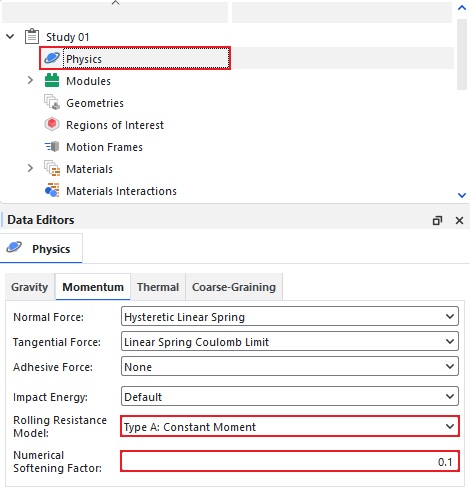Select the Physics planet icon in tree
The image size is (470, 498).
point(52,58)
